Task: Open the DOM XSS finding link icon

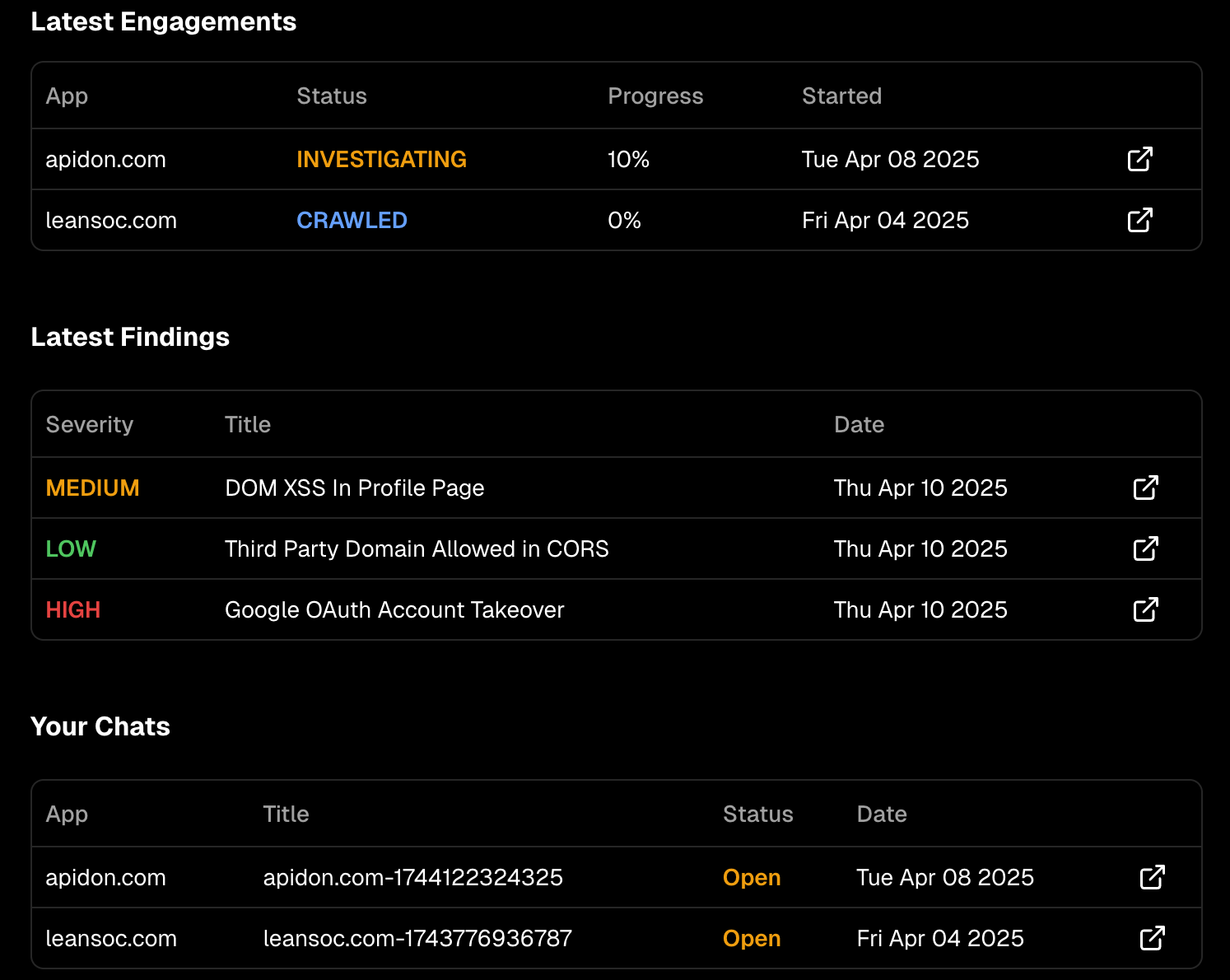Action: (1145, 488)
